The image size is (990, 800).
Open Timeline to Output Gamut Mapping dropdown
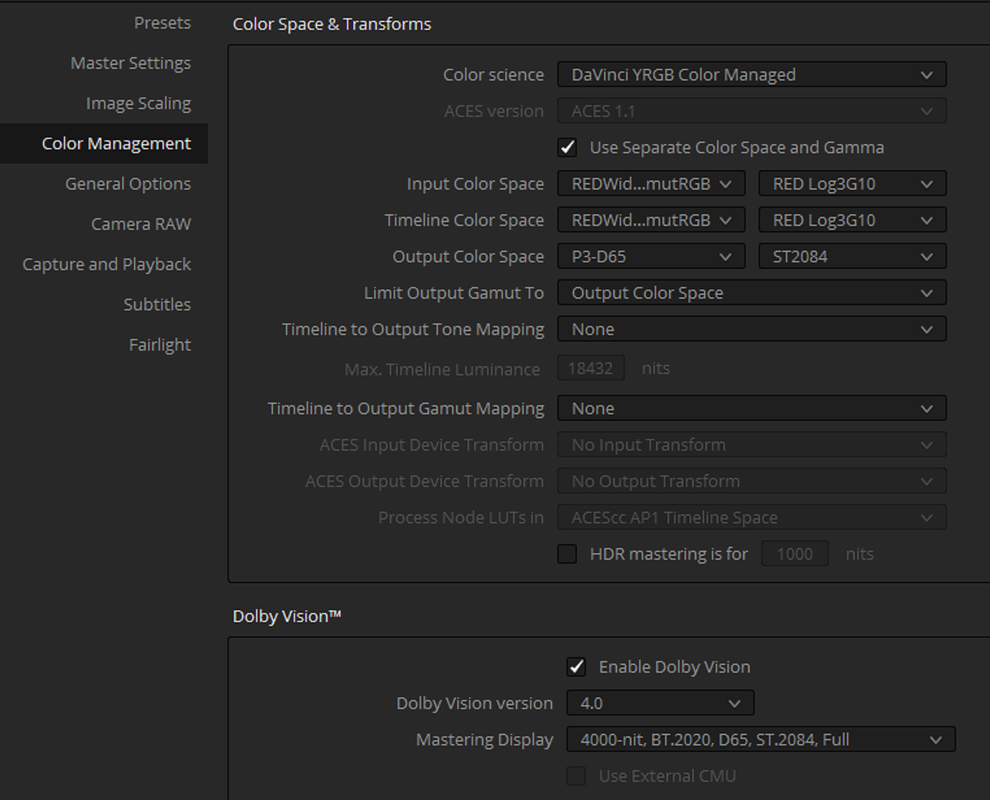pos(751,409)
